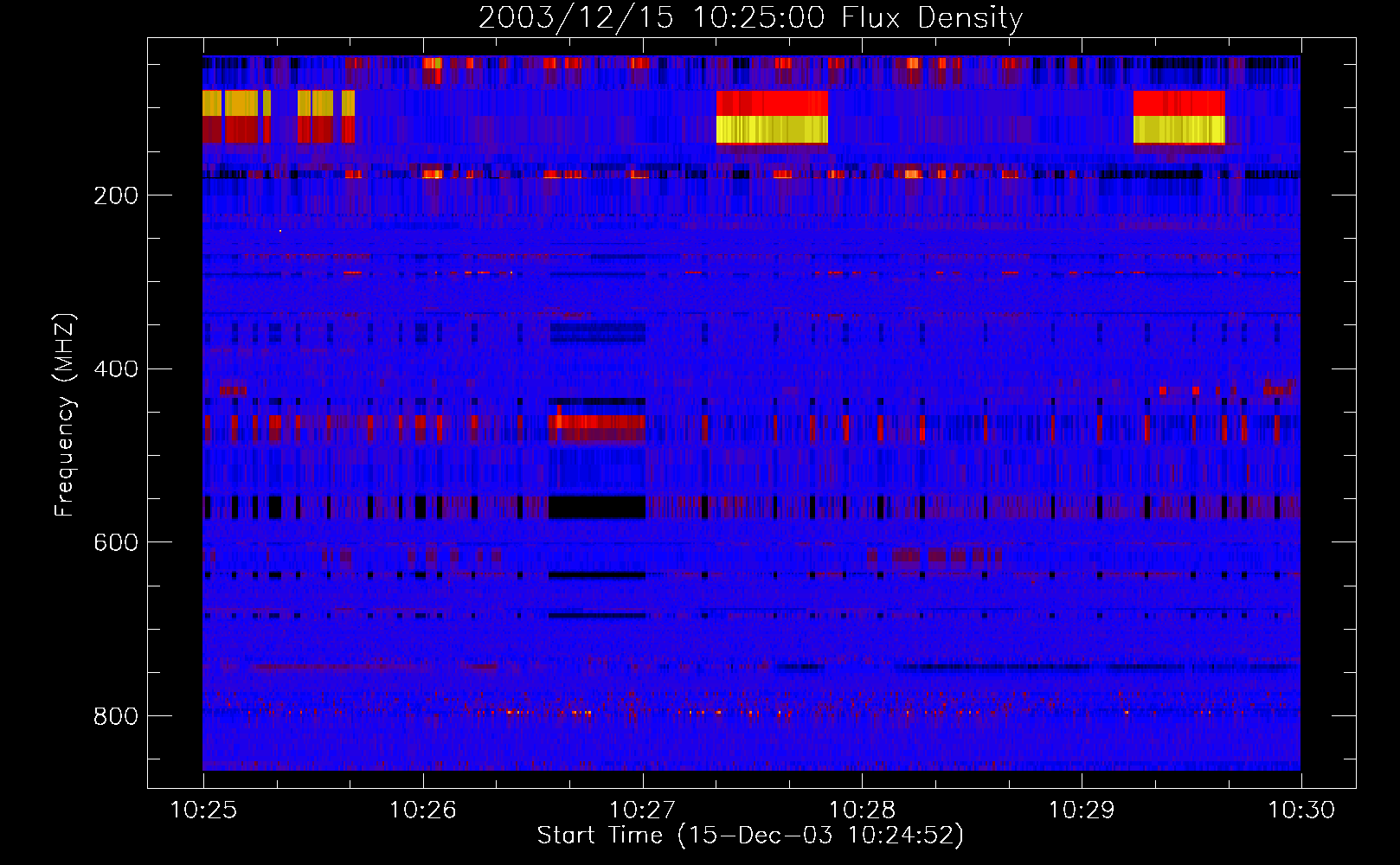Click the 200 frequency tick label
Image resolution: width=1400 pixels, height=865 pixels.
pos(116,195)
